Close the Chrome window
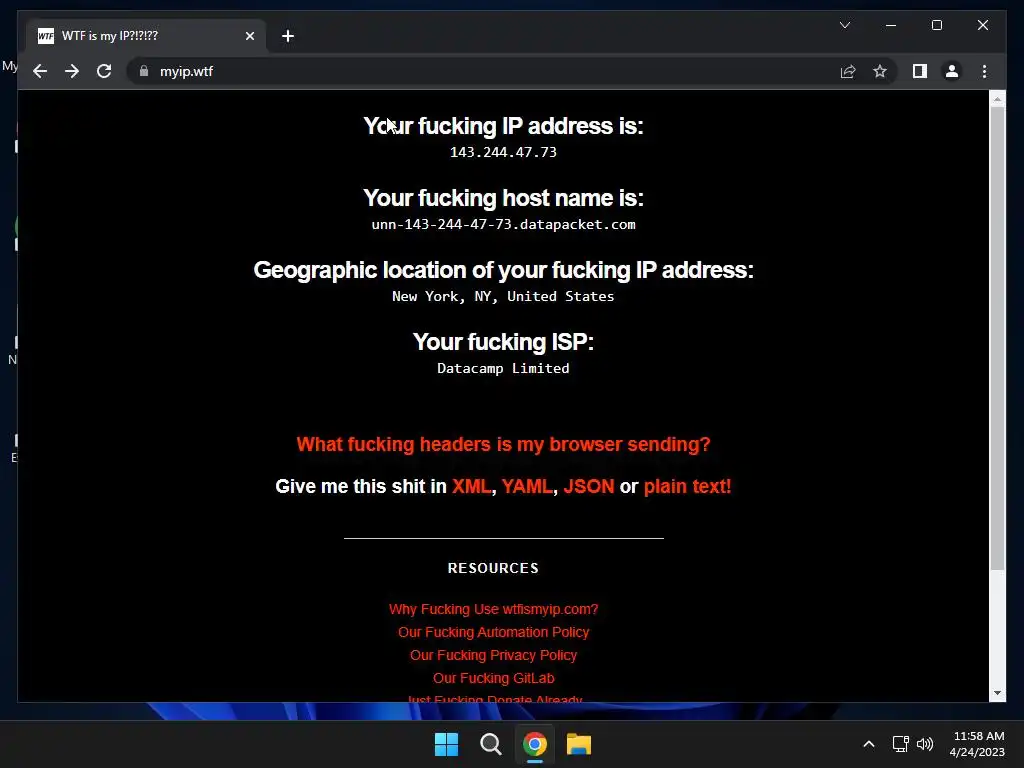The height and width of the screenshot is (768, 1024). (982, 25)
